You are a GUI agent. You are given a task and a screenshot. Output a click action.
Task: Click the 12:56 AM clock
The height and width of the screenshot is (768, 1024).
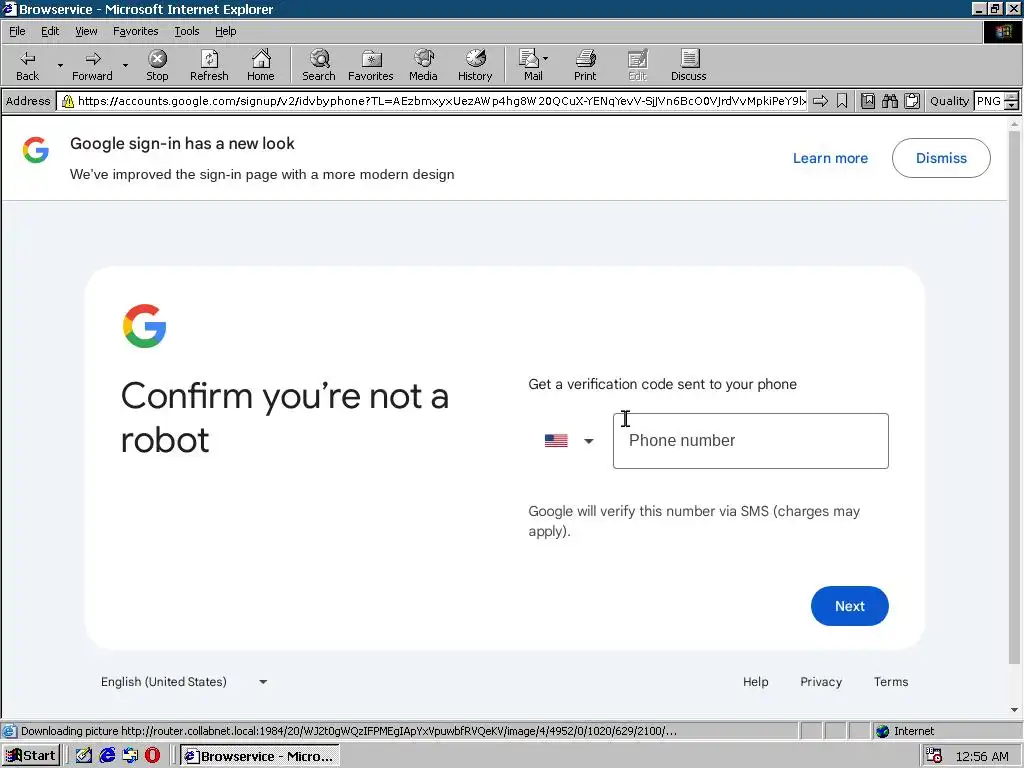click(x=982, y=756)
